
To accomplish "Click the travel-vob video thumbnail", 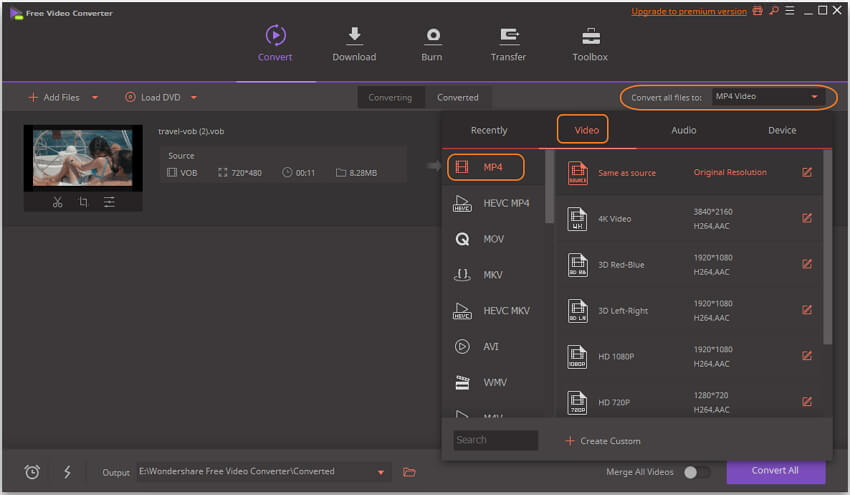I will tap(83, 158).
